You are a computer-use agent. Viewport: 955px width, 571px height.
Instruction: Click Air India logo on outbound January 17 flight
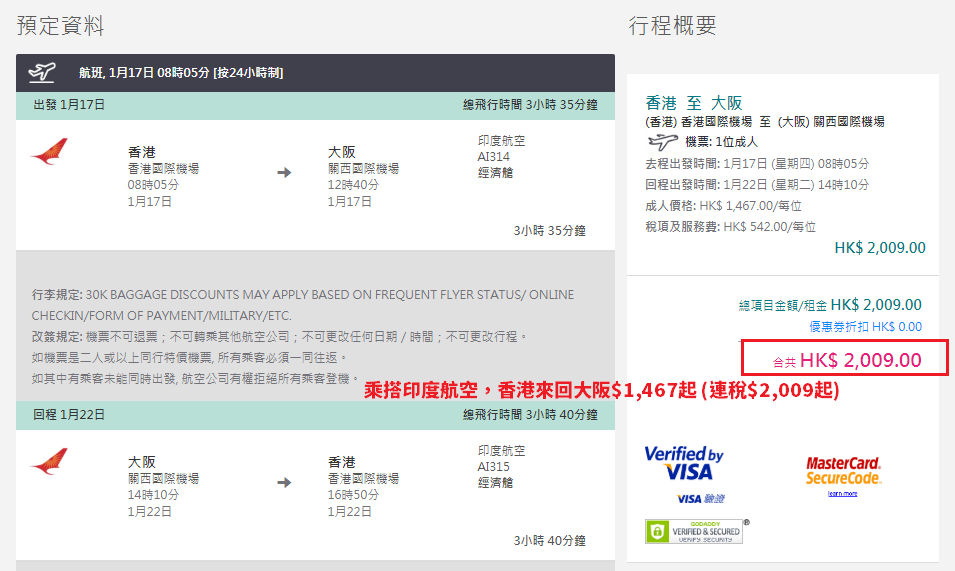point(49,152)
